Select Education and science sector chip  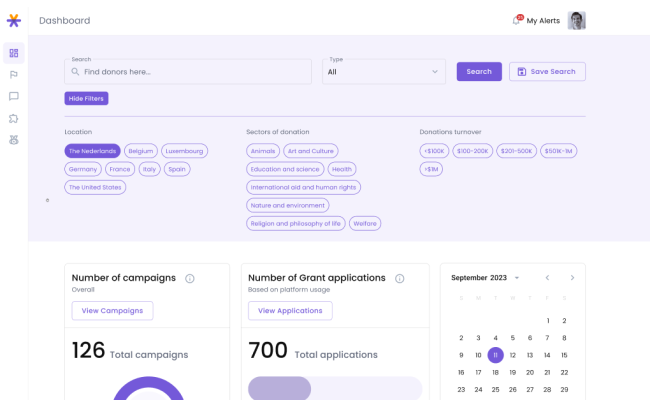[x=285, y=169]
